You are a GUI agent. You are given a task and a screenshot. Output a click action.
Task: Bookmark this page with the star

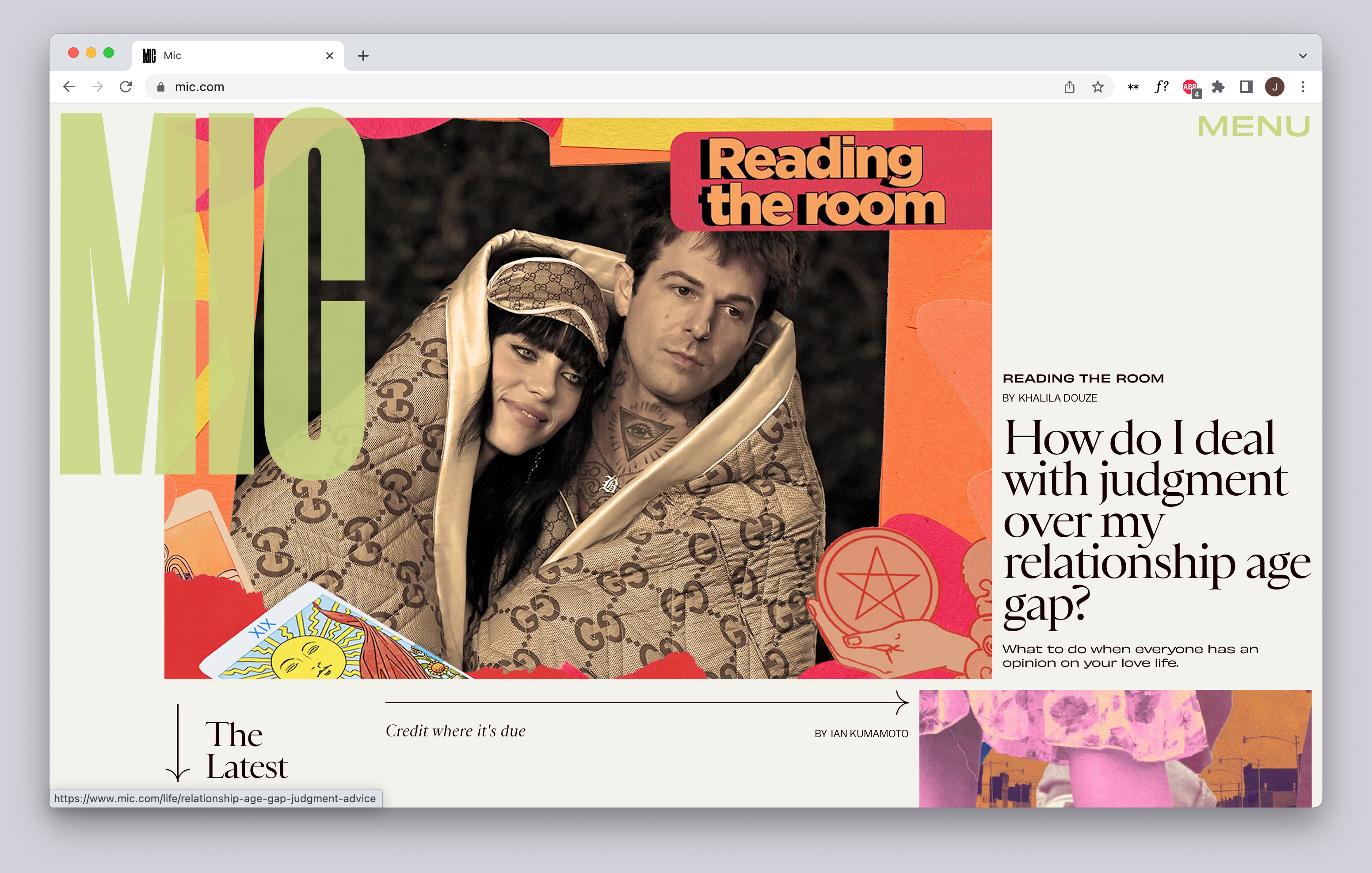click(x=1098, y=87)
